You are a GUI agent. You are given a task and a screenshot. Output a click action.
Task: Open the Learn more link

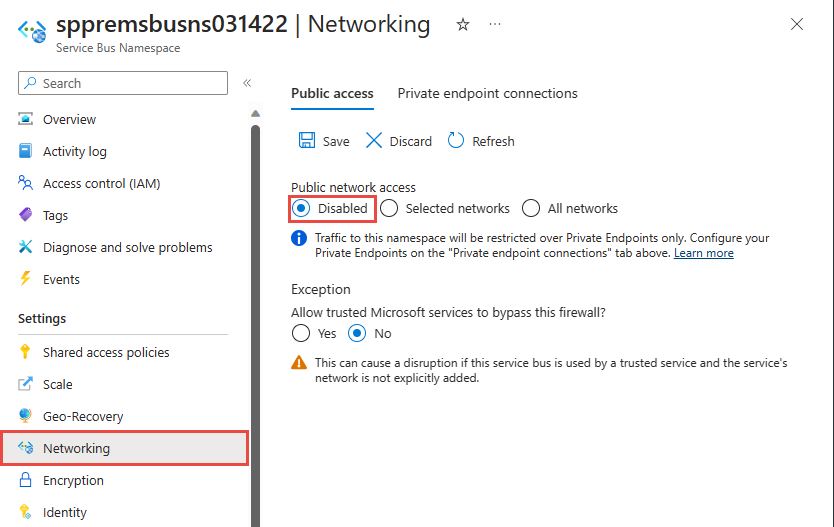click(704, 253)
